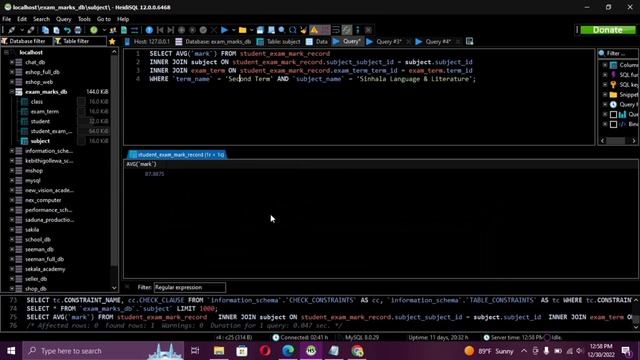This screenshot has width=640, height=360.
Task: Toggle the Query profile checkbox in helpers
Action: [x=613, y=114]
